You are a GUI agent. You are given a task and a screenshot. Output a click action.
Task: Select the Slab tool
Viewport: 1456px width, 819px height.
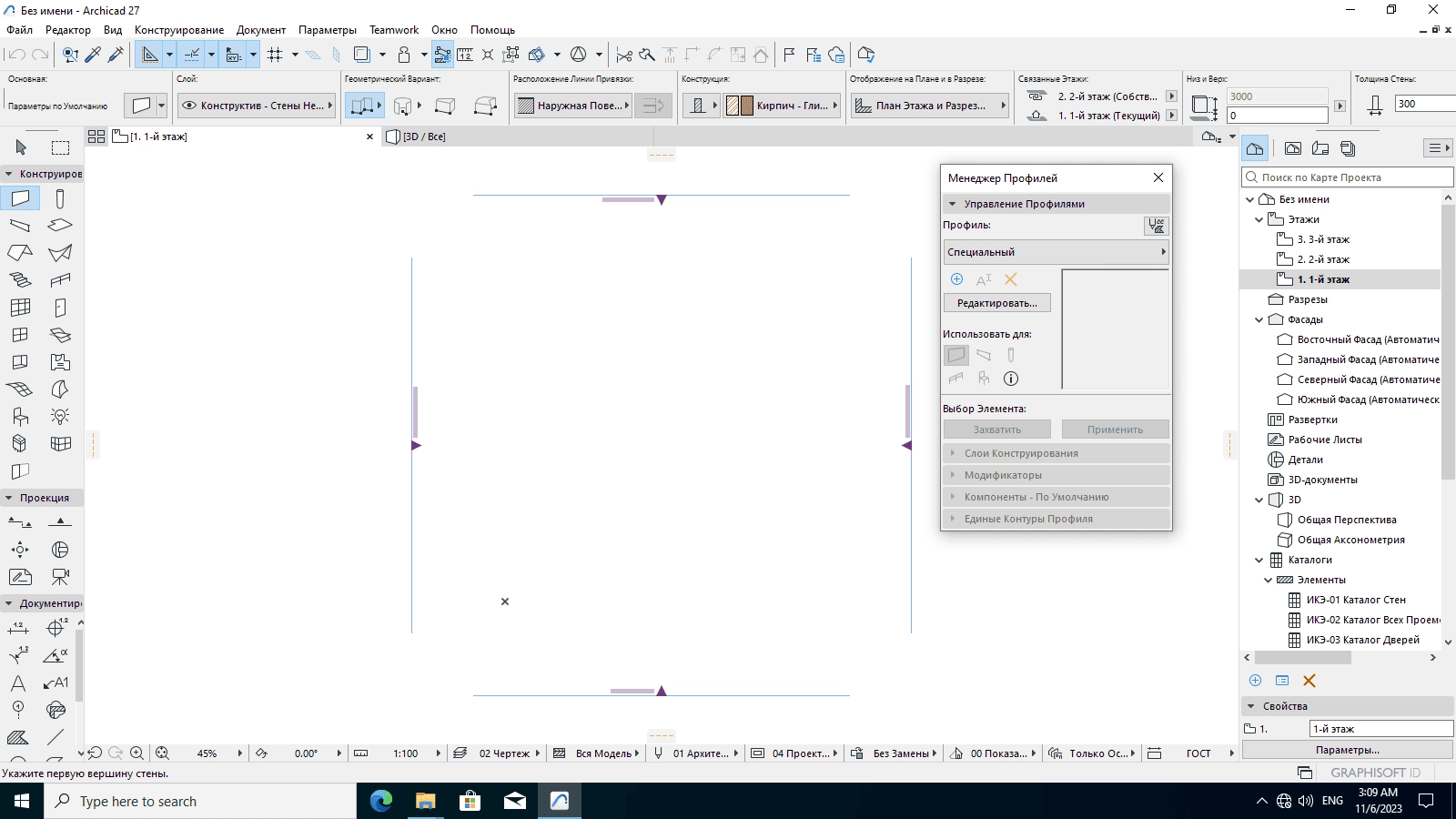(60, 226)
